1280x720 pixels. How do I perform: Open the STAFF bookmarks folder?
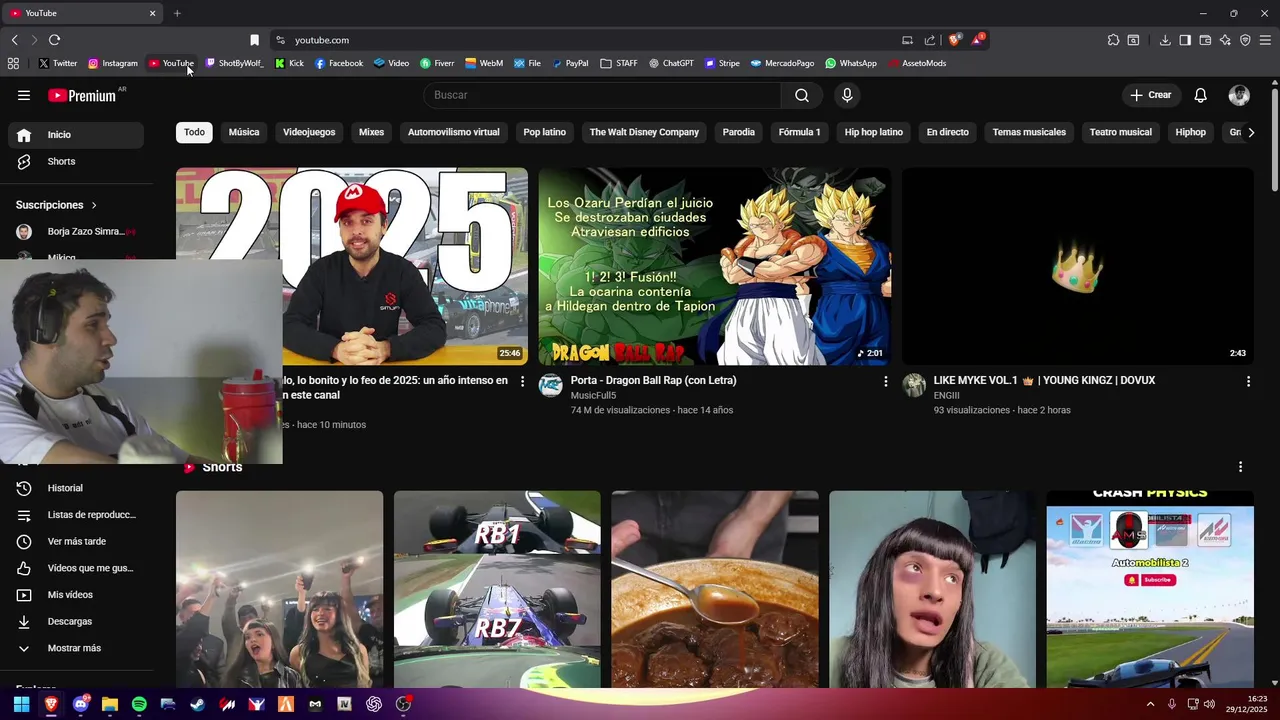(619, 63)
